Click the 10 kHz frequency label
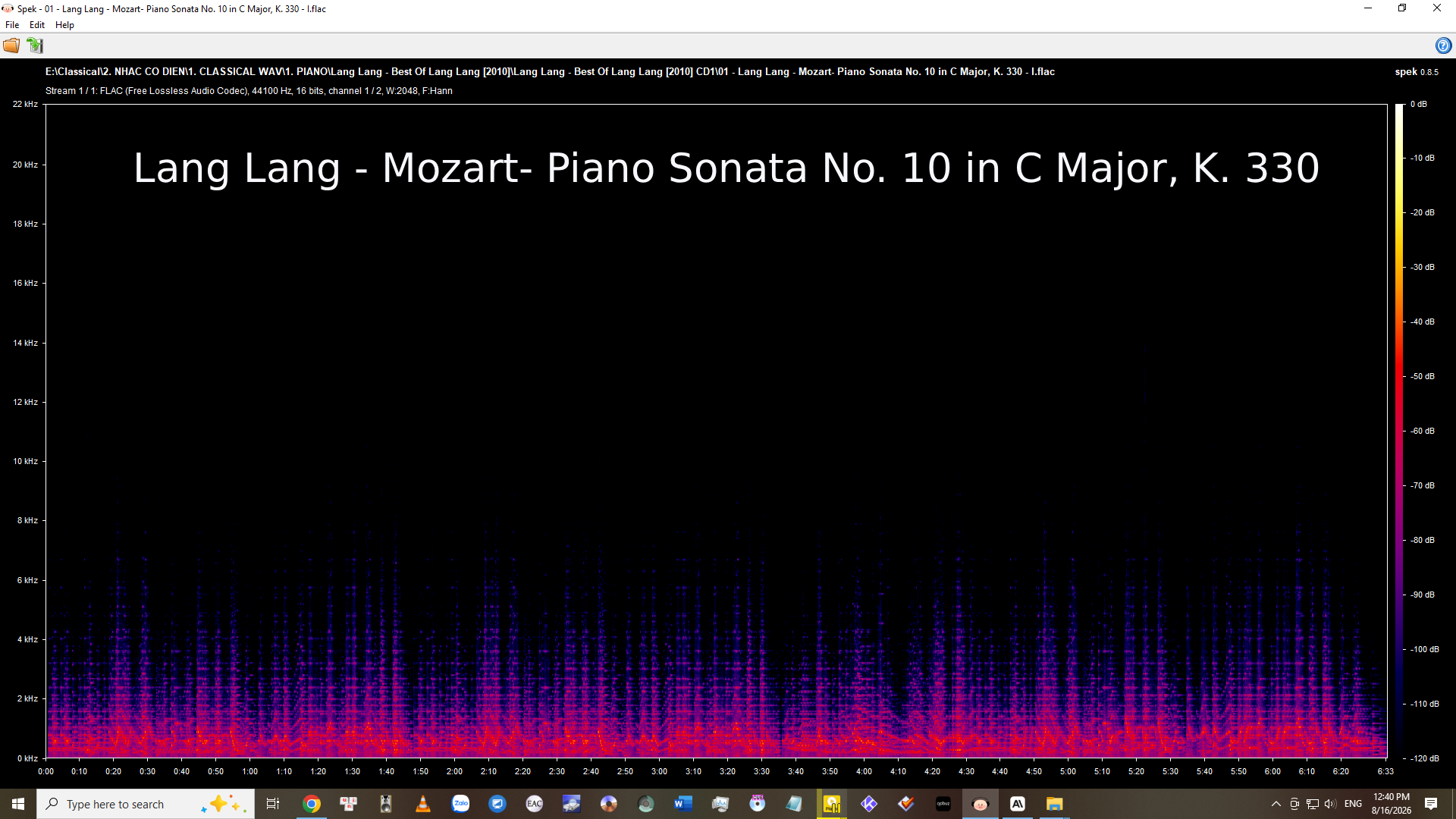The width and height of the screenshot is (1456, 819). (25, 461)
